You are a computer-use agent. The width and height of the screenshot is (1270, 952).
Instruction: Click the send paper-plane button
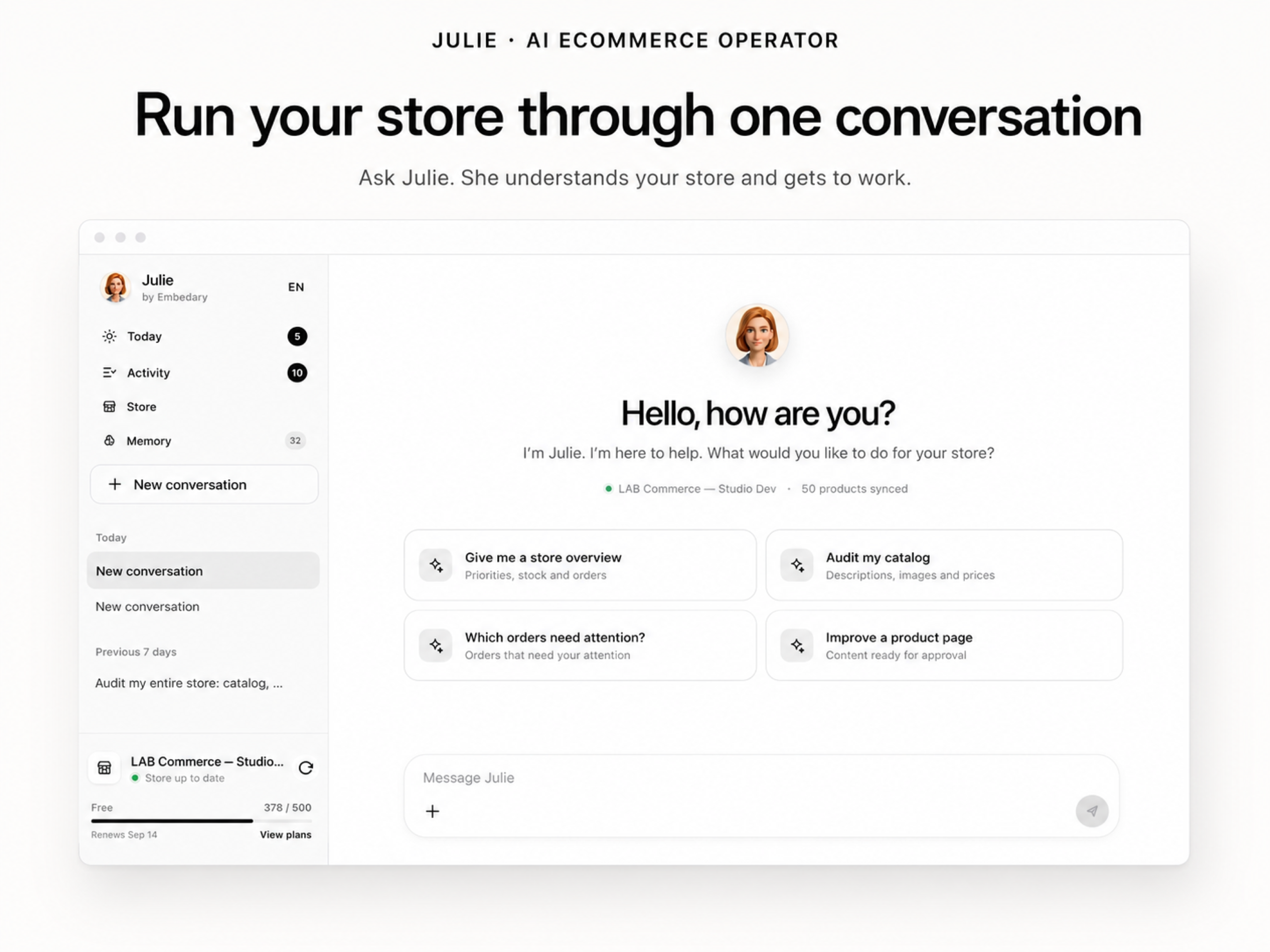(1092, 811)
